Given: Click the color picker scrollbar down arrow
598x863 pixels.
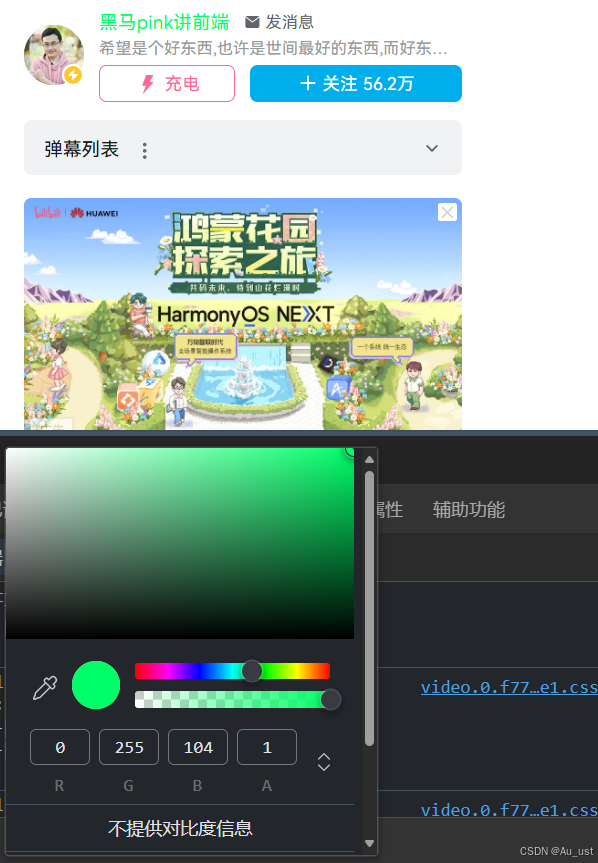Looking at the screenshot, I should (x=370, y=843).
